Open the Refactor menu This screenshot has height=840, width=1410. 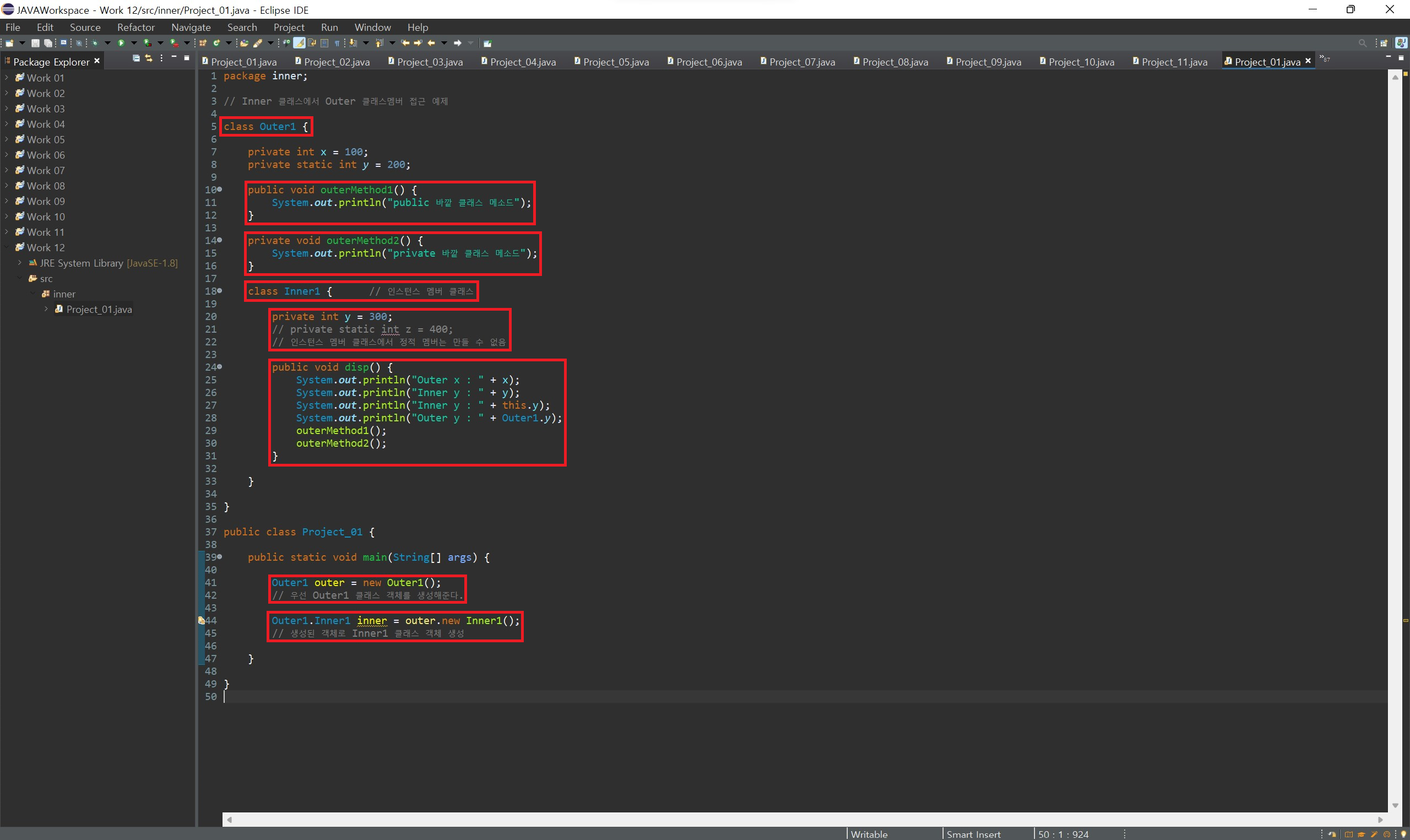(x=135, y=27)
